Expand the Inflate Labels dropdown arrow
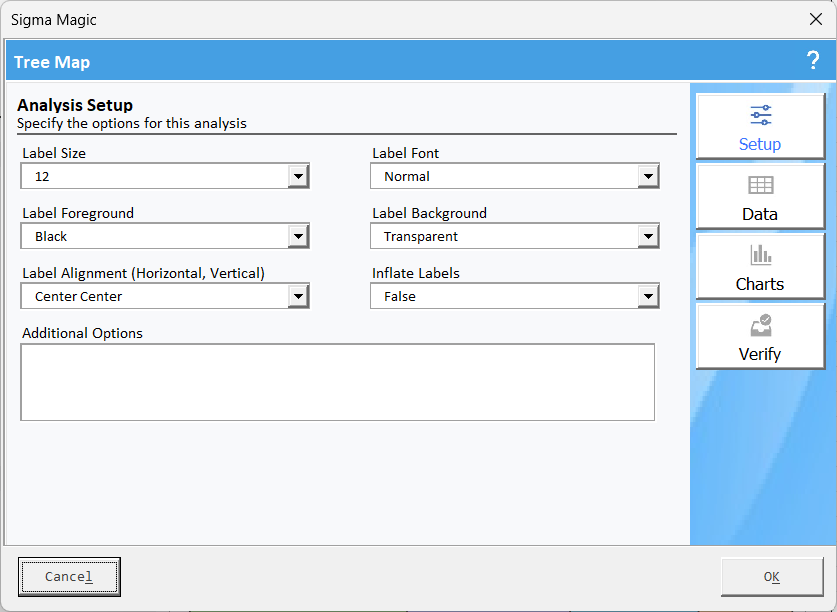 648,296
